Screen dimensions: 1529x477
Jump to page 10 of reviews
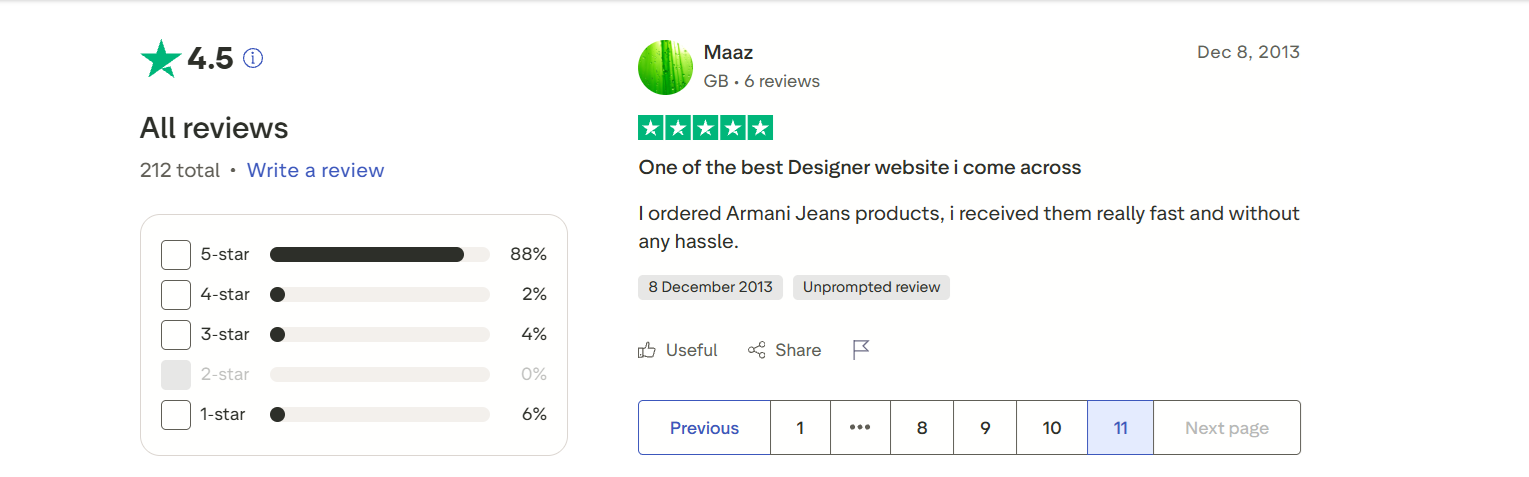click(x=1052, y=428)
